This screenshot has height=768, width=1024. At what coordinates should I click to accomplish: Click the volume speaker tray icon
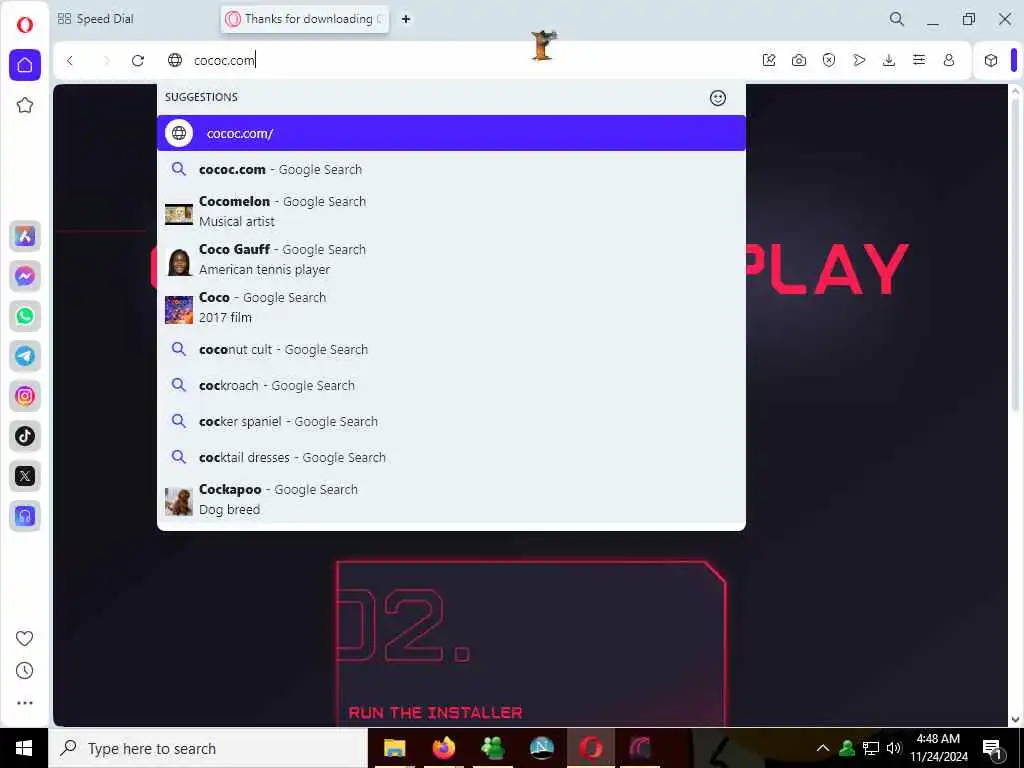coord(894,748)
